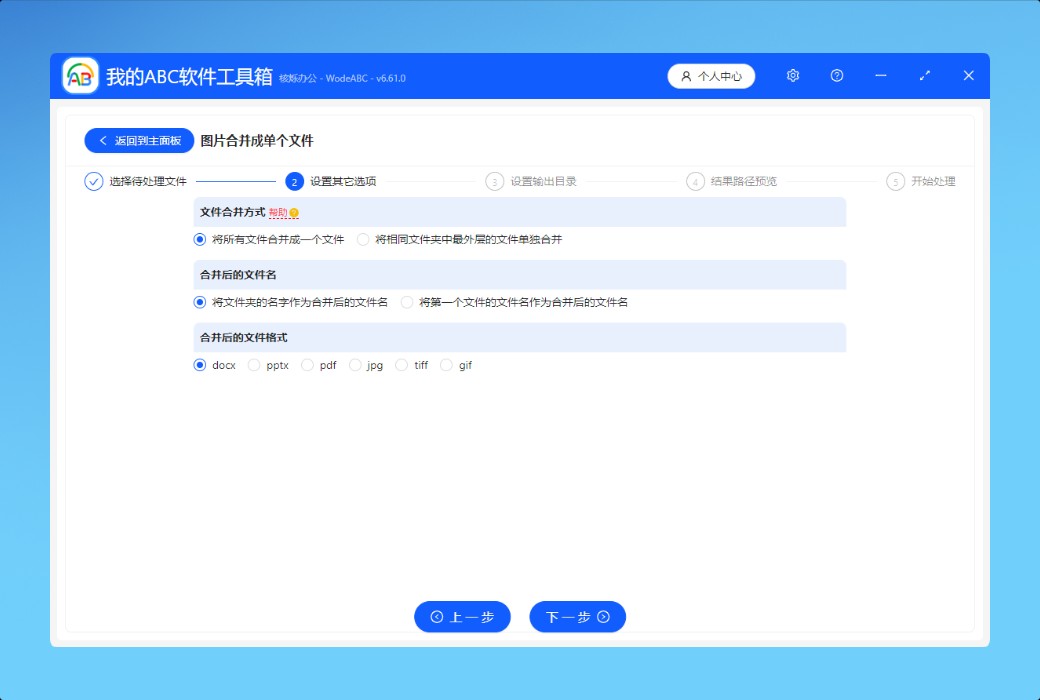Go back with 返回到主面板 button

pyautogui.click(x=139, y=141)
